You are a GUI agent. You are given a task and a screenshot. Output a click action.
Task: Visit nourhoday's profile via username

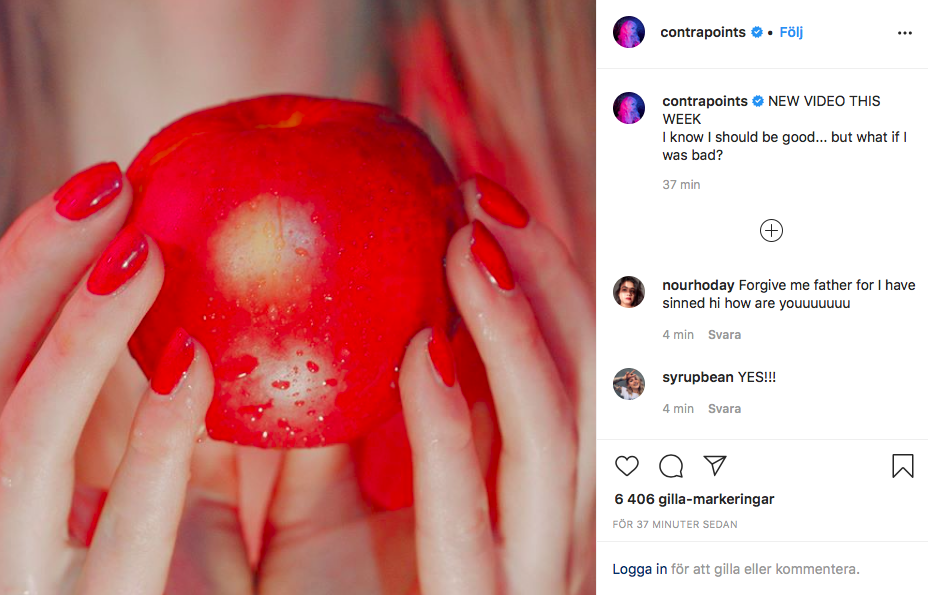point(698,285)
